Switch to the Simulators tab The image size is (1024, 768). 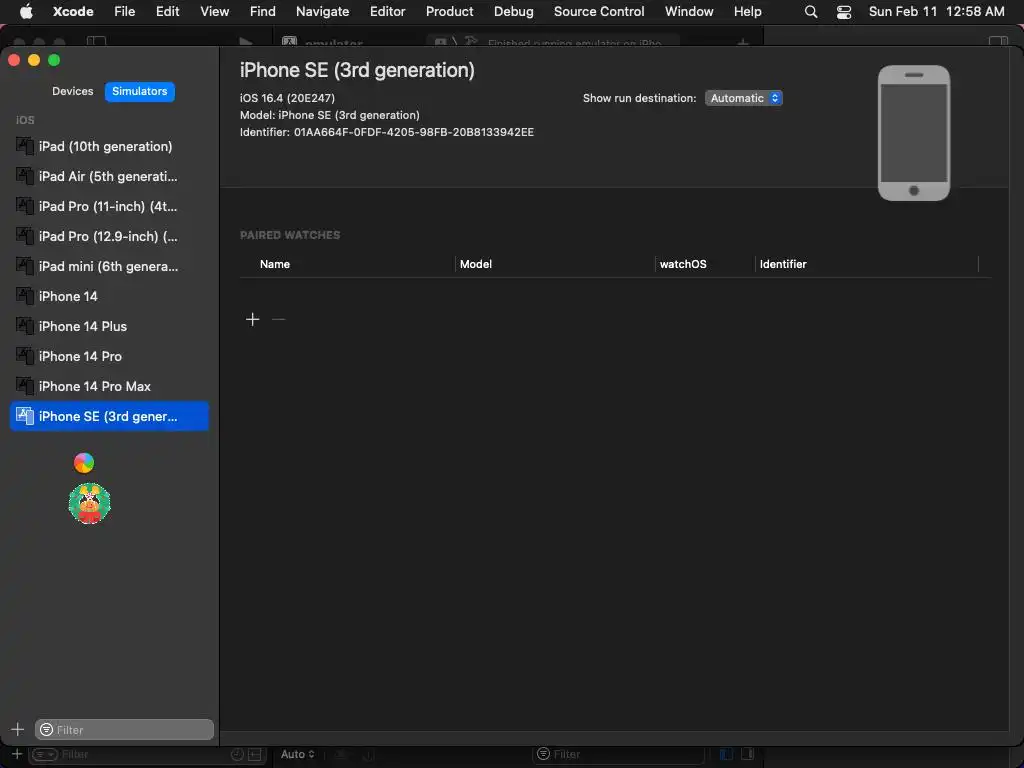140,91
